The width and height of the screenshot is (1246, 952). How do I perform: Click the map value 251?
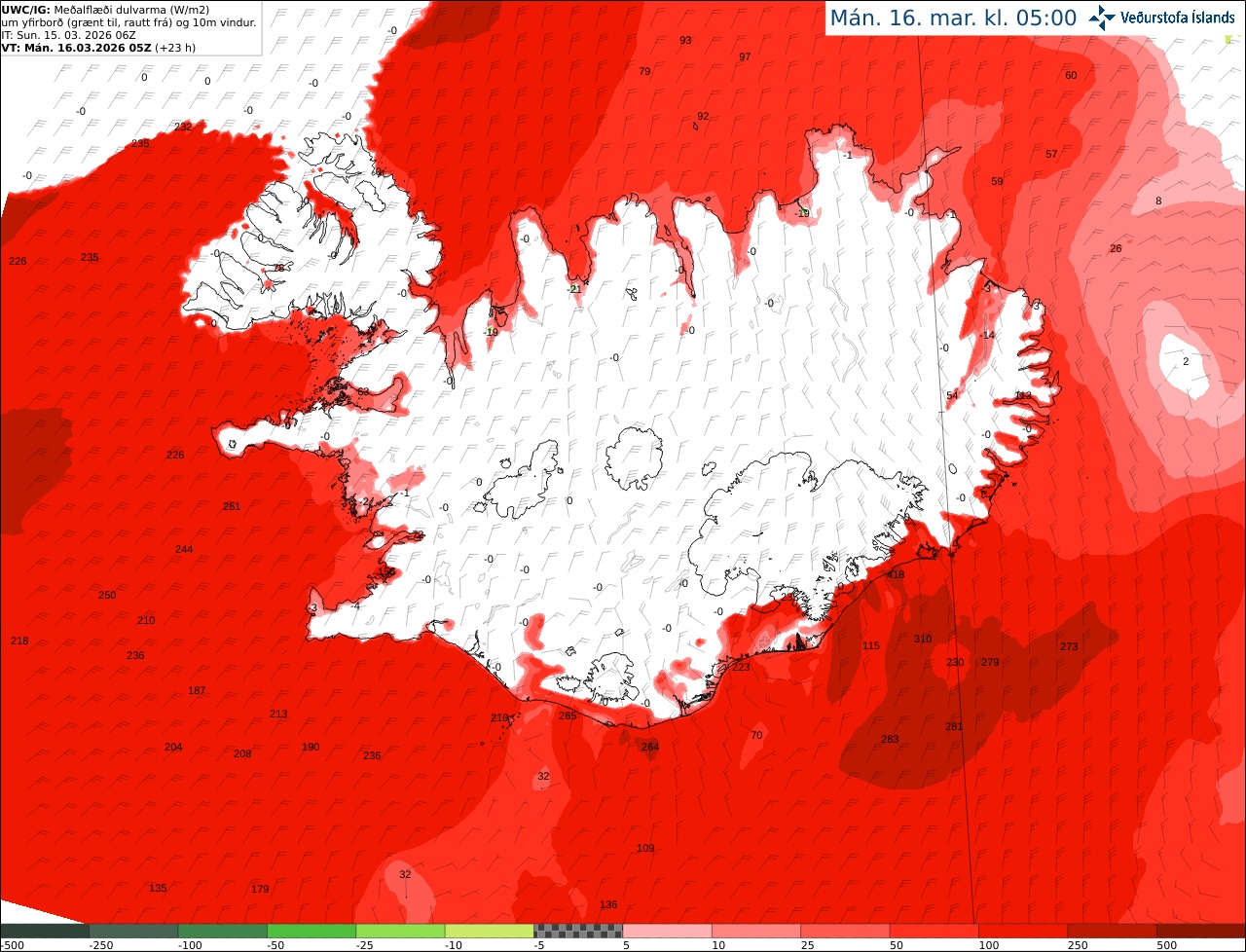pyautogui.click(x=232, y=507)
